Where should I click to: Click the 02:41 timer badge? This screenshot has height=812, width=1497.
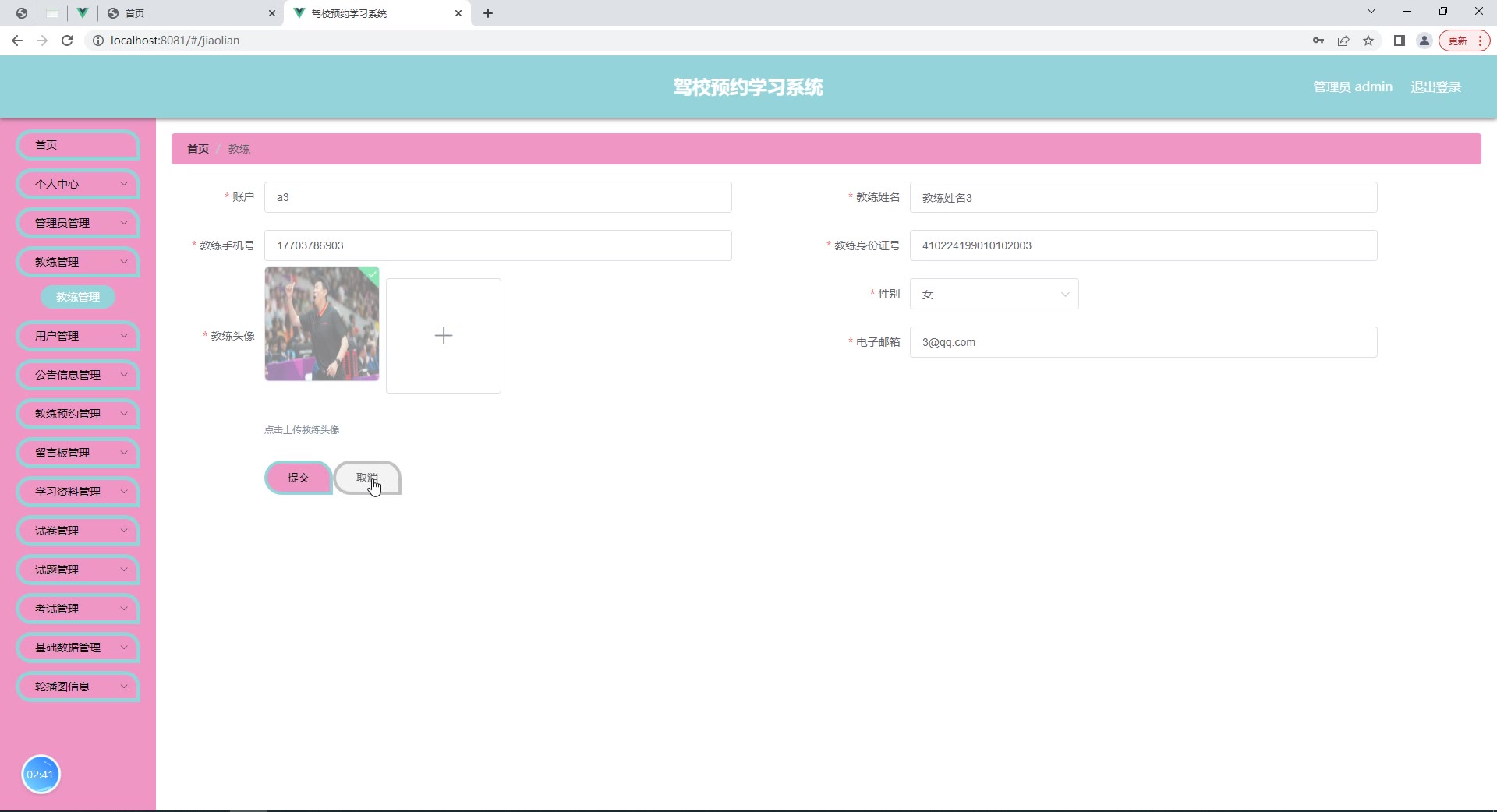click(x=41, y=775)
